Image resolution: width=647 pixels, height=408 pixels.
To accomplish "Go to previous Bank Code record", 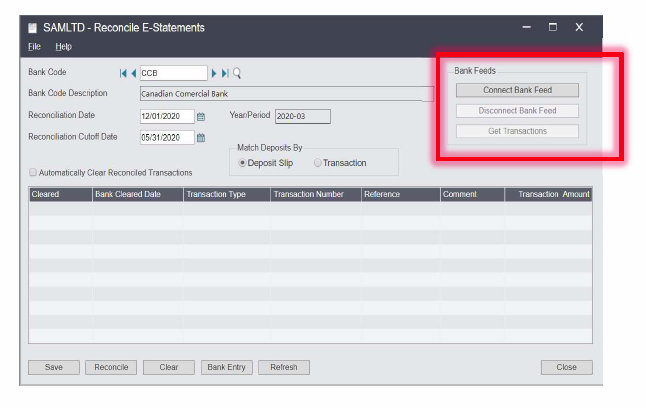I will coord(133,73).
